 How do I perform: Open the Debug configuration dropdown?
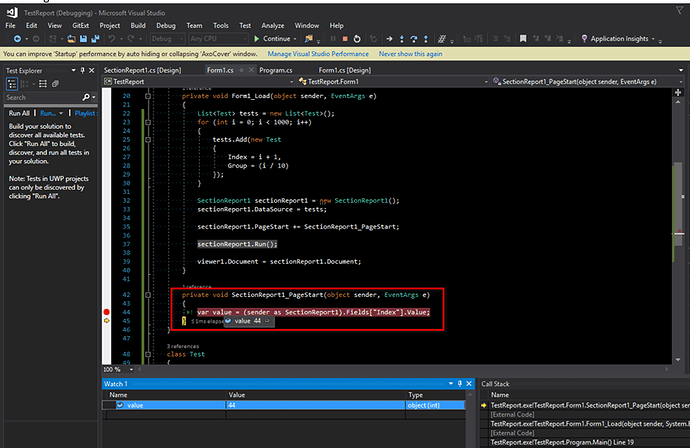pos(167,39)
